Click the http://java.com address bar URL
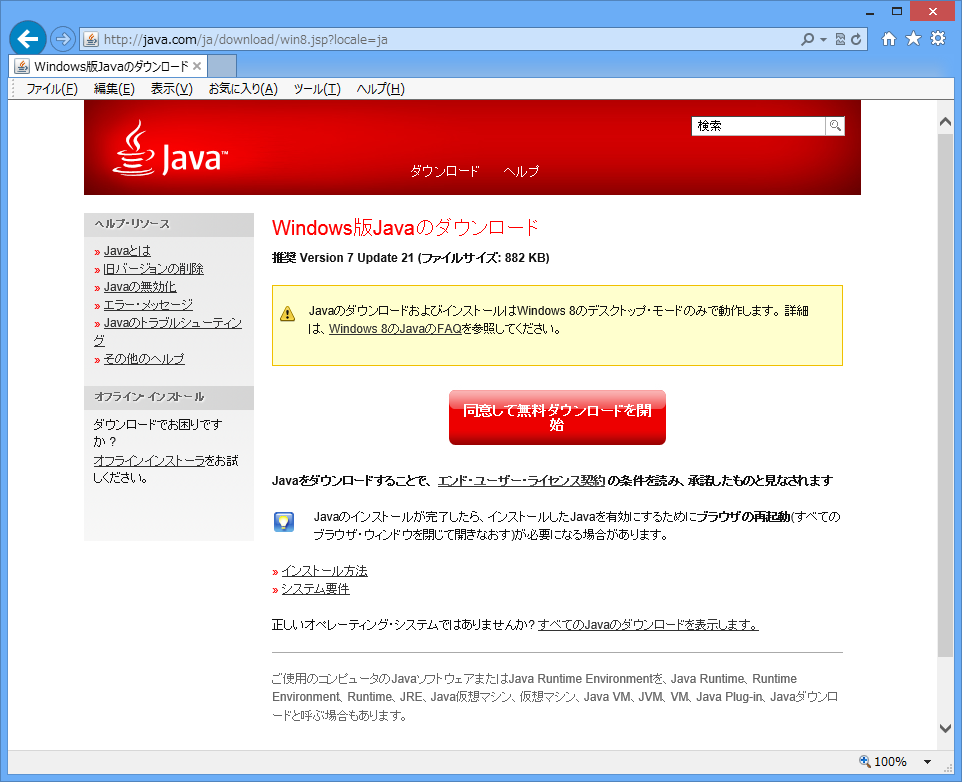This screenshot has height=782, width=962. (245, 39)
